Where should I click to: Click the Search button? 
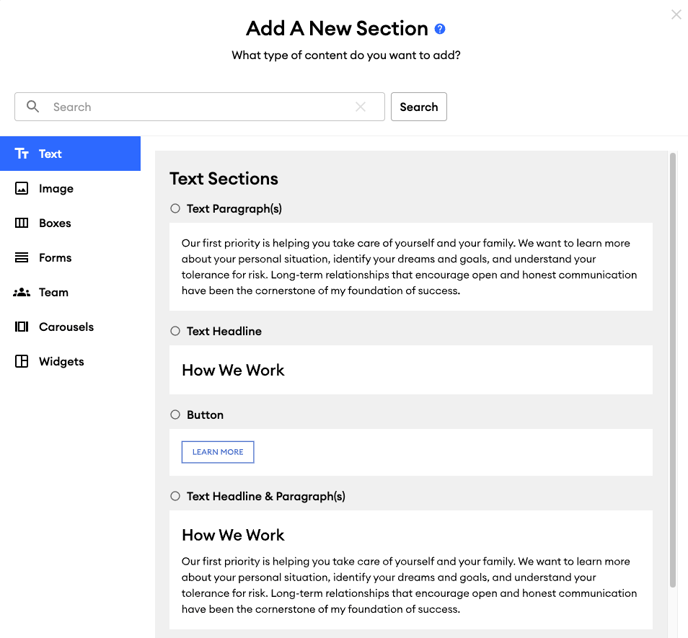click(x=419, y=107)
